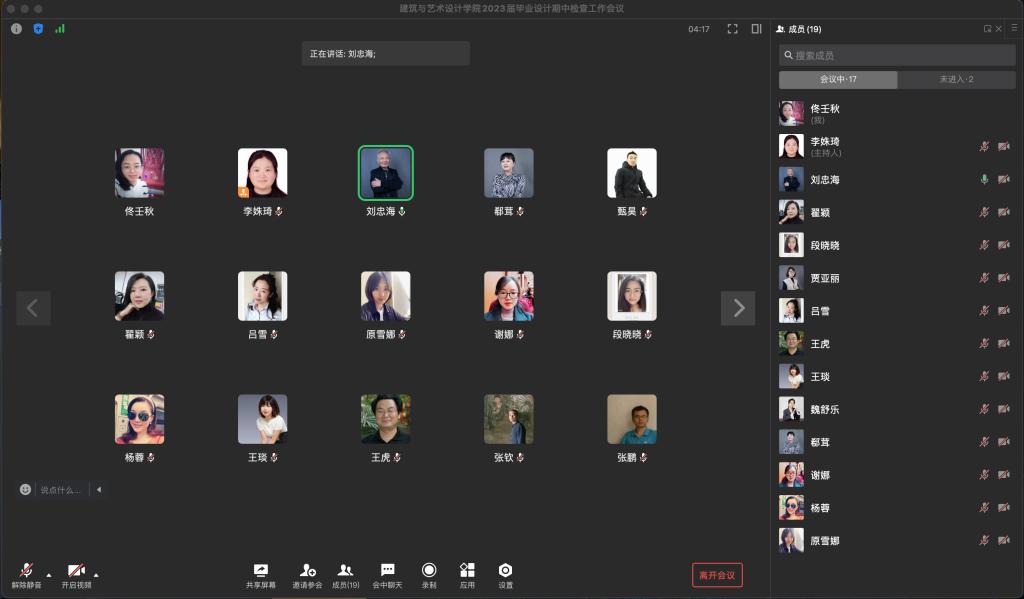Expand audio options arrow beside 解除静音
The width and height of the screenshot is (1024, 599).
[48, 576]
